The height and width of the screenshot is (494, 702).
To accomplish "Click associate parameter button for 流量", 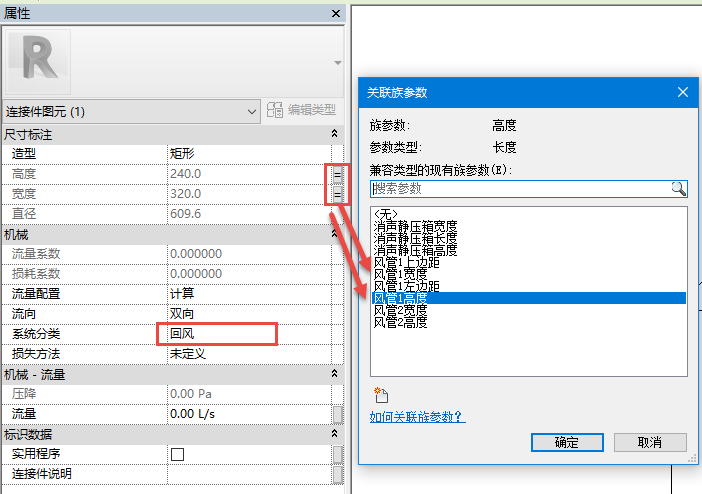I will (338, 414).
